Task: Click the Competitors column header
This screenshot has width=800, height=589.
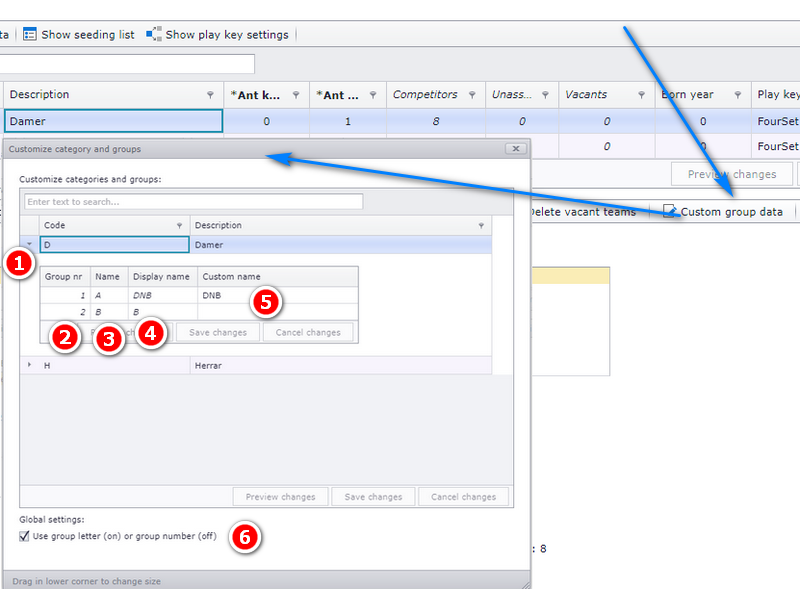Action: click(436, 94)
